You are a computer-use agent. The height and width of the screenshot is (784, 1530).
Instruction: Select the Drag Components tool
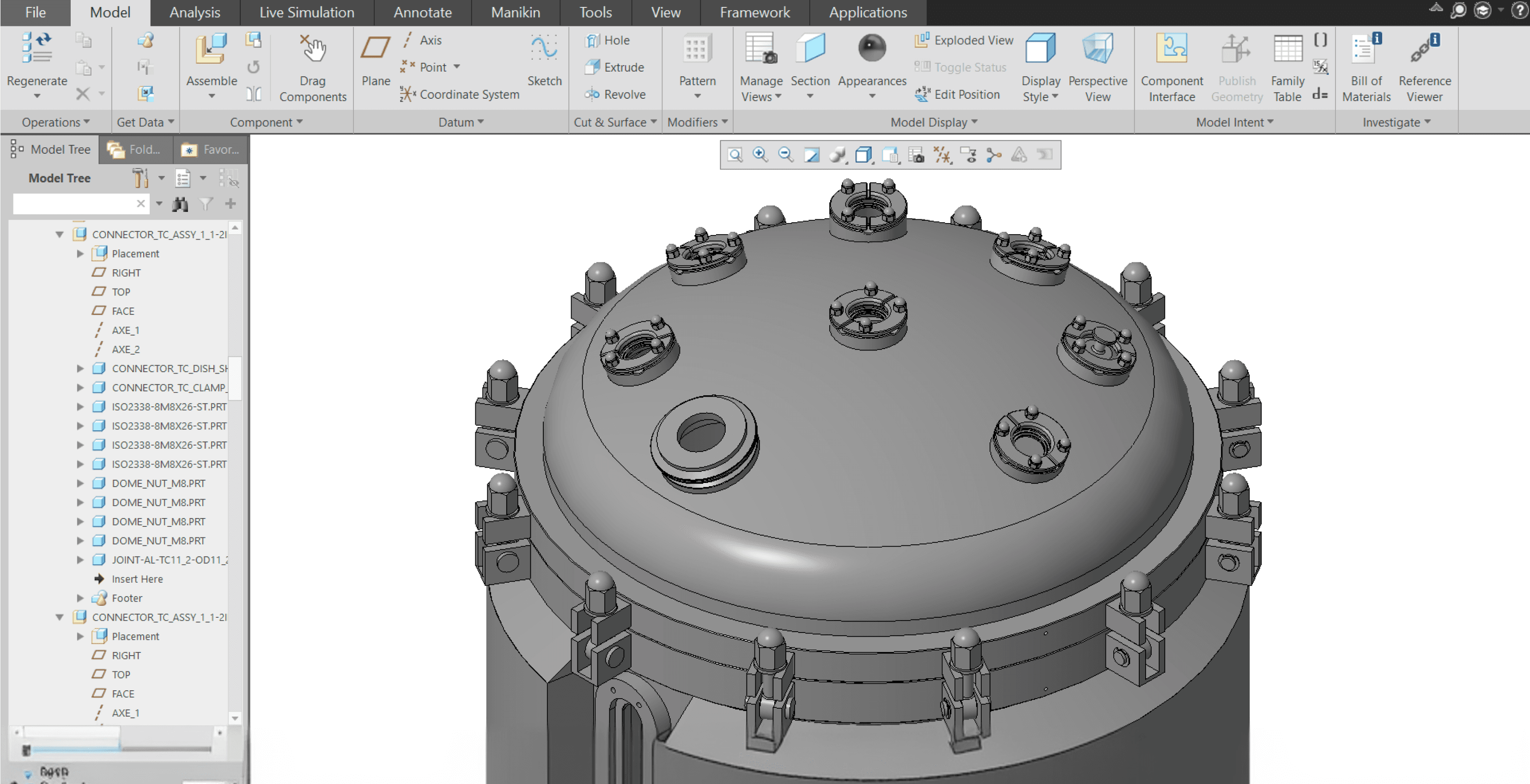tap(312, 48)
